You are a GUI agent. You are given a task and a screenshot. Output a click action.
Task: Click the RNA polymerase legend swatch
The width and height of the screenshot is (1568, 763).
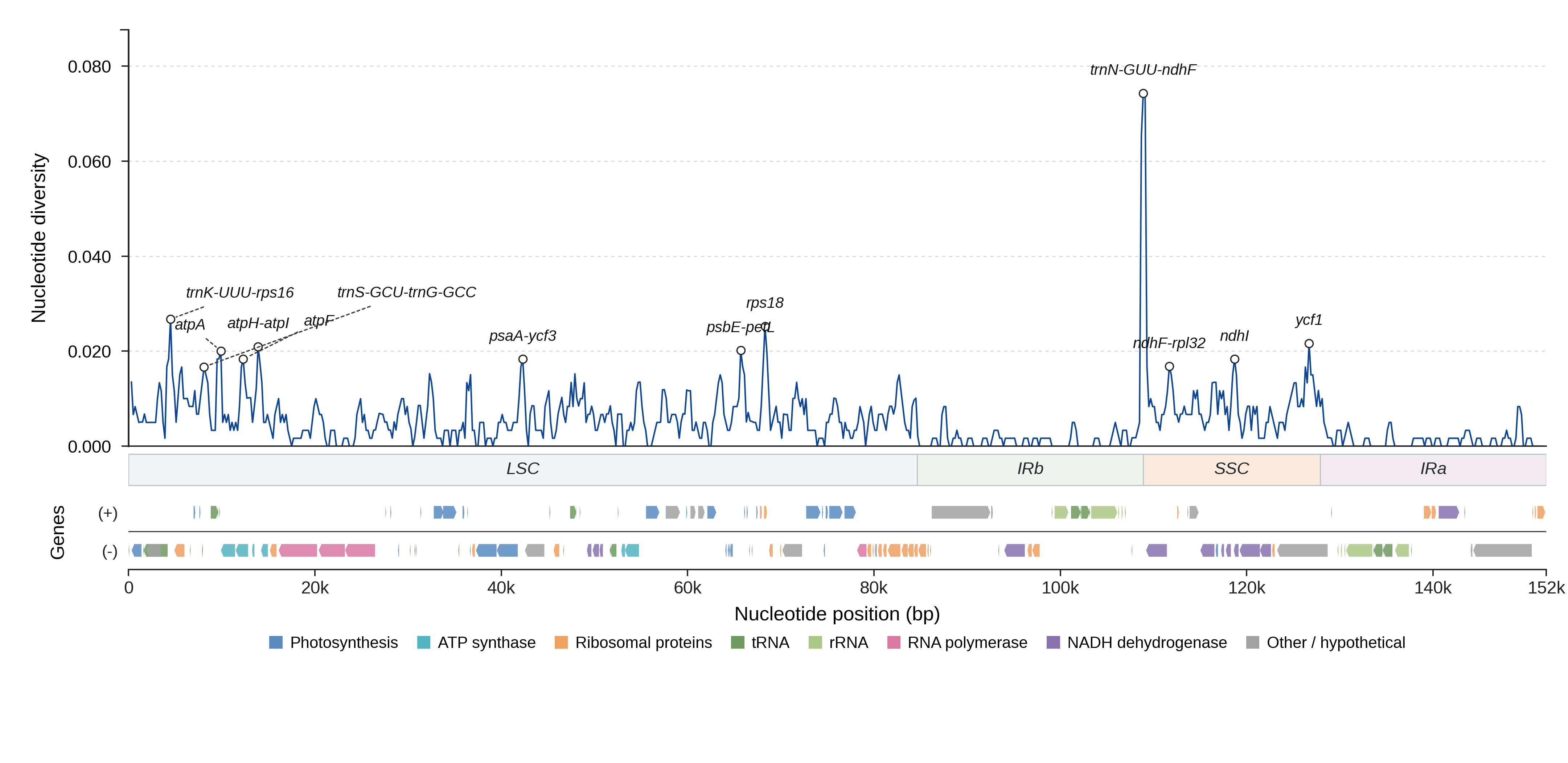894,642
